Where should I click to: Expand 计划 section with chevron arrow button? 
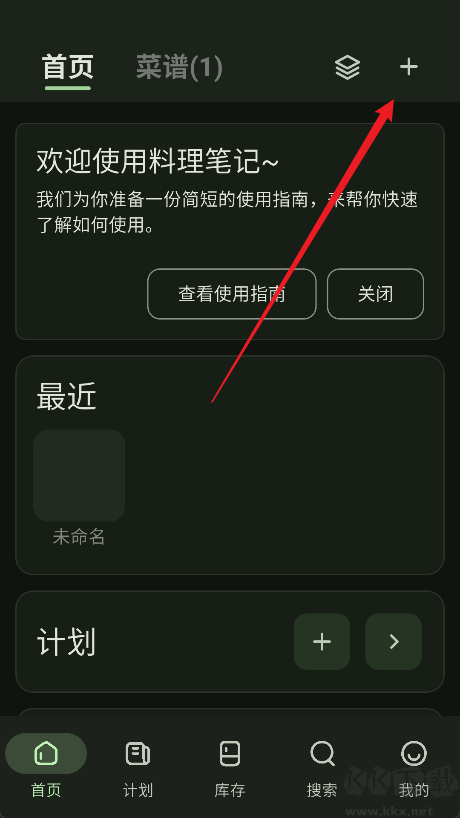click(394, 642)
